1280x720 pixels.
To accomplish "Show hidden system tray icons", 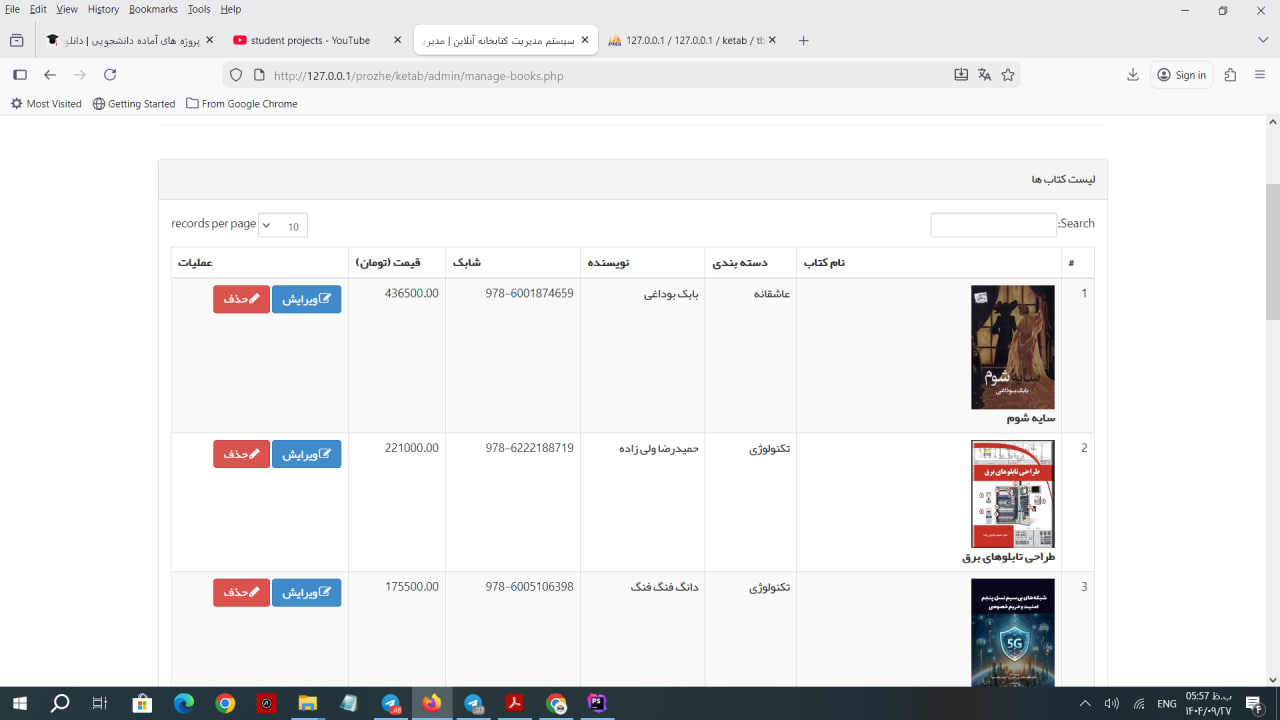I will [x=1085, y=704].
